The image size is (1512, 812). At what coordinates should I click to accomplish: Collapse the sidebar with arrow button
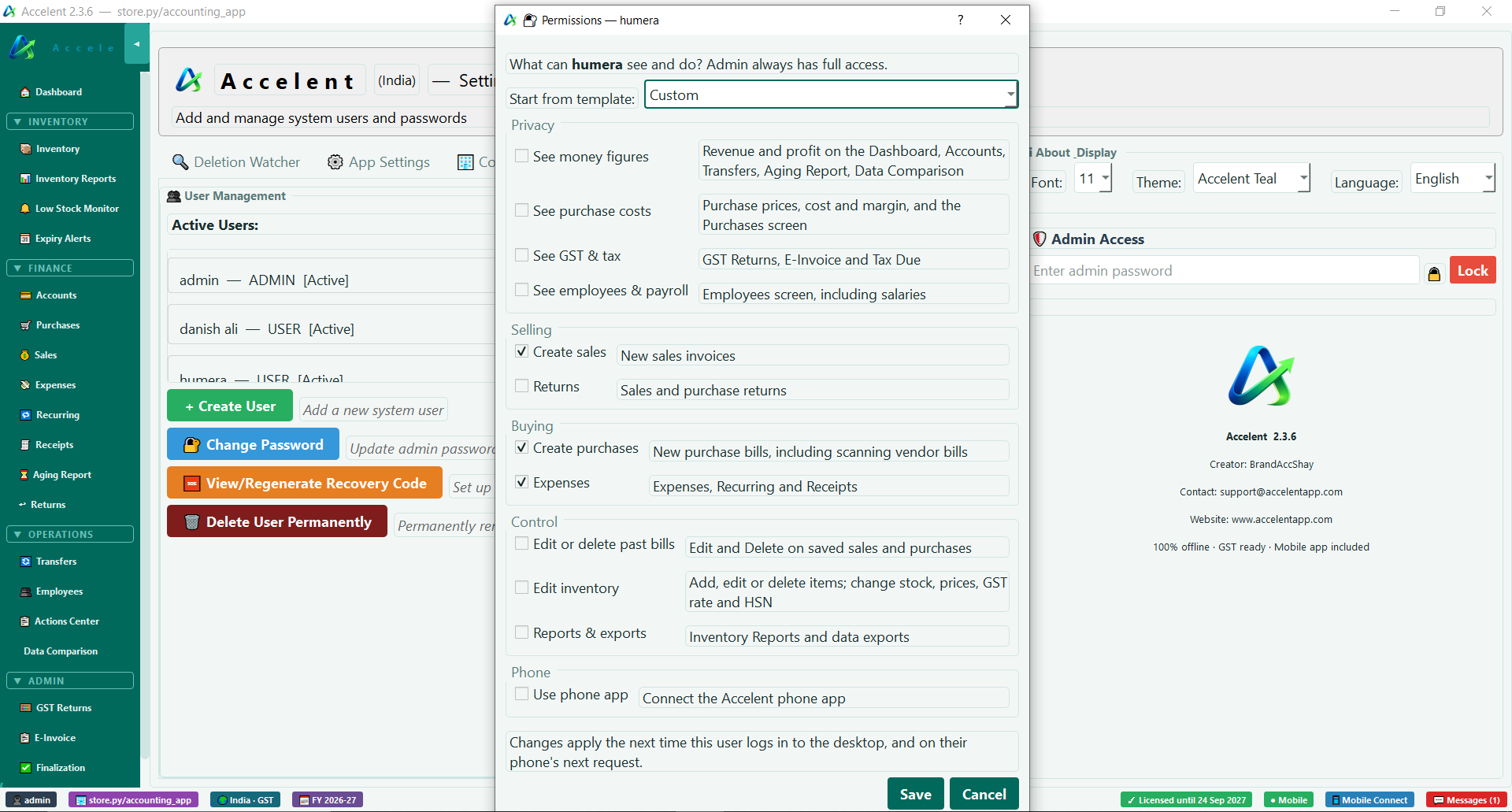[x=136, y=45]
